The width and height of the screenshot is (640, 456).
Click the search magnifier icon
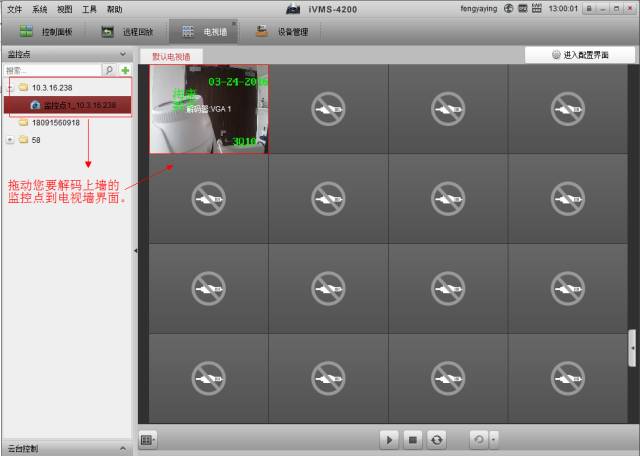(110, 71)
